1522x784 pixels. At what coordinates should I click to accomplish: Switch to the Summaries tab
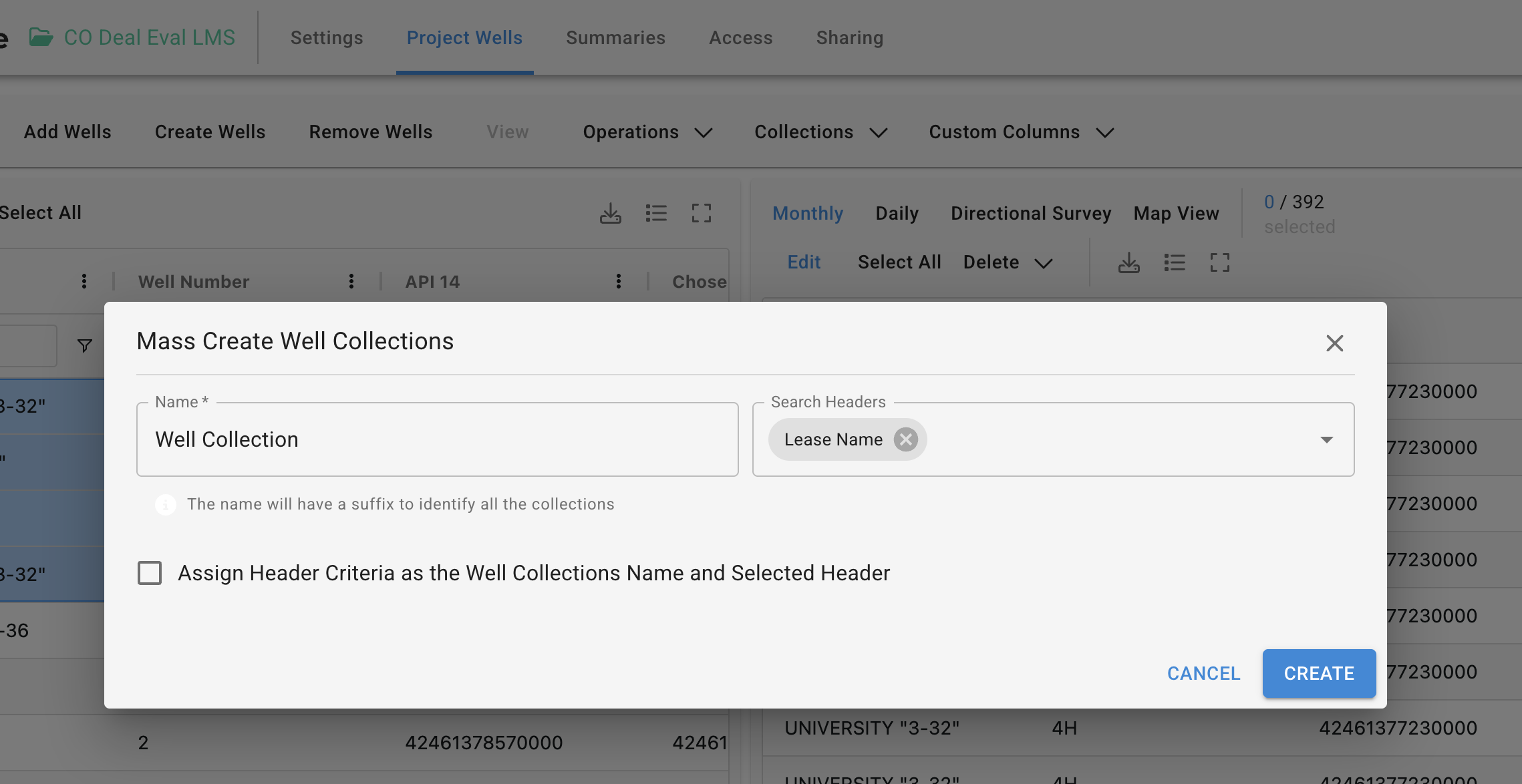point(615,38)
